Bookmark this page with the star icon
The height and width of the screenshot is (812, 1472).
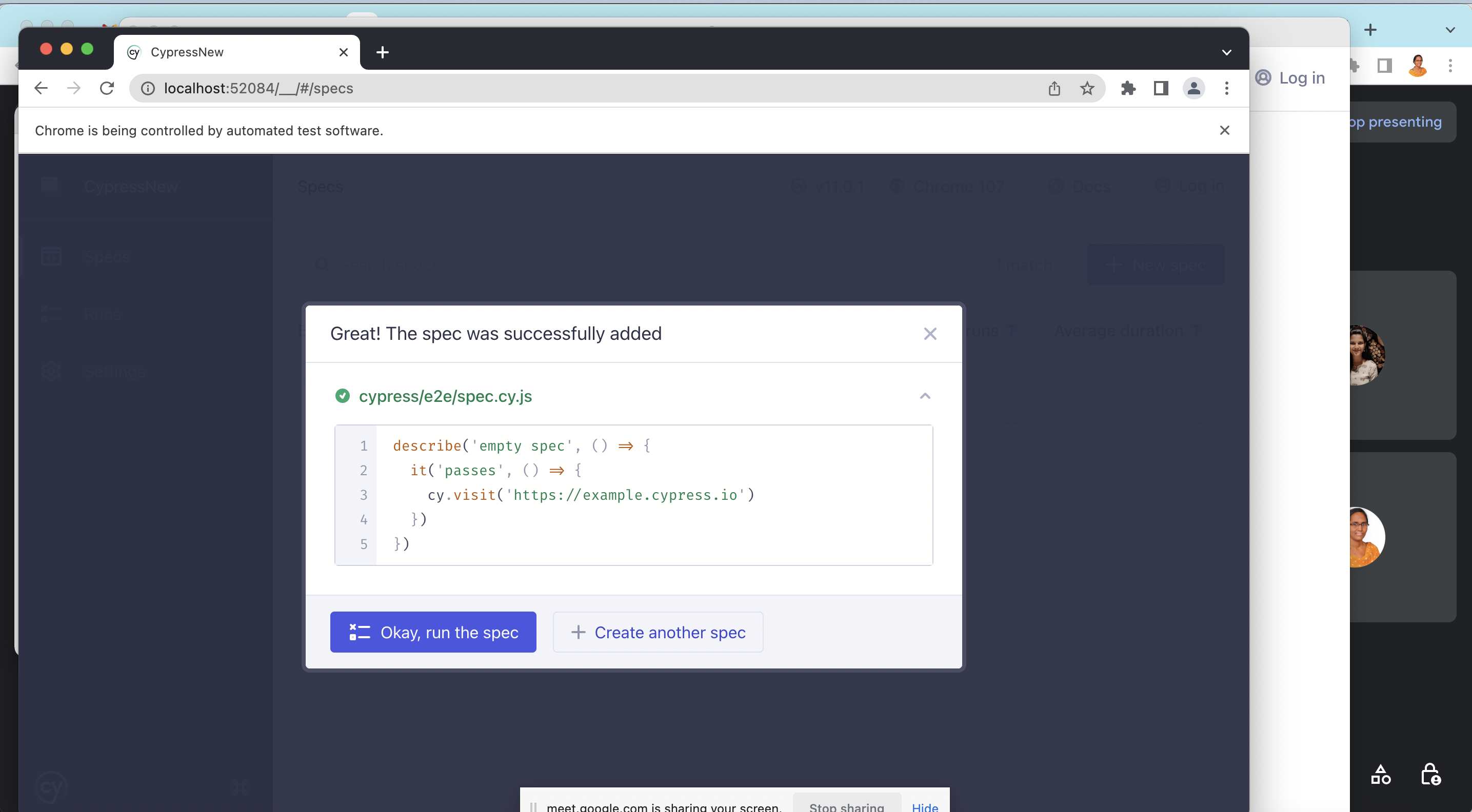[1087, 89]
